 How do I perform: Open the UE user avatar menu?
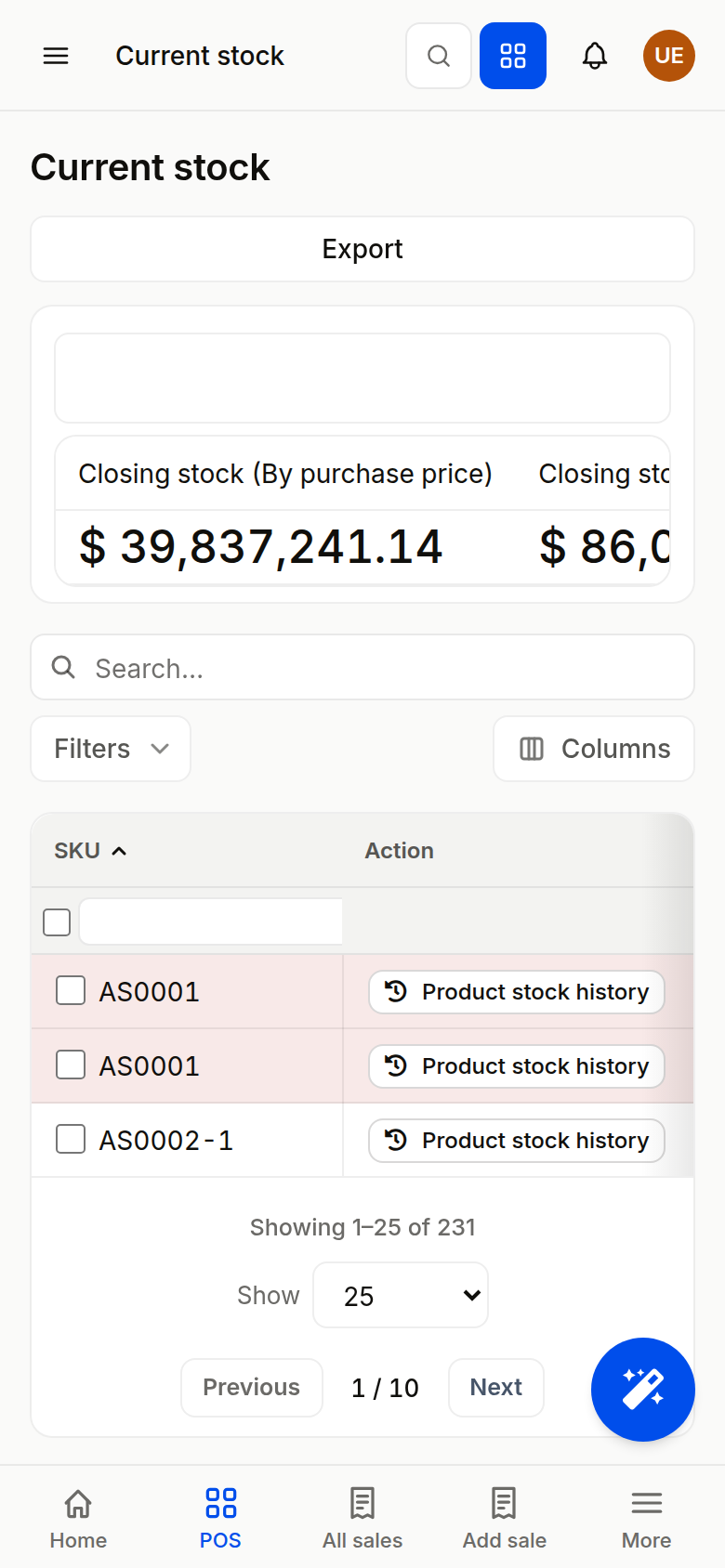click(x=669, y=56)
